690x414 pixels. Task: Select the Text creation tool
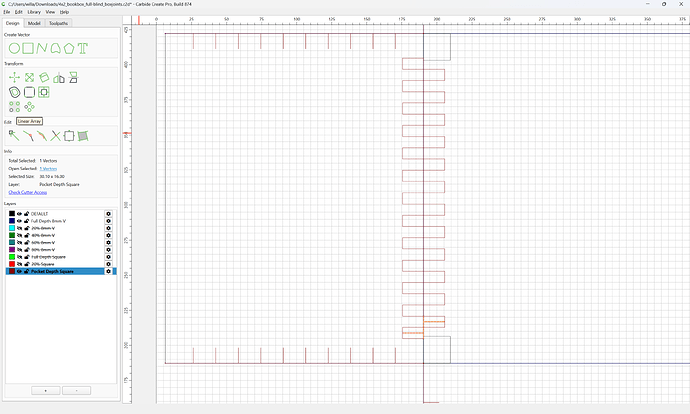point(83,48)
